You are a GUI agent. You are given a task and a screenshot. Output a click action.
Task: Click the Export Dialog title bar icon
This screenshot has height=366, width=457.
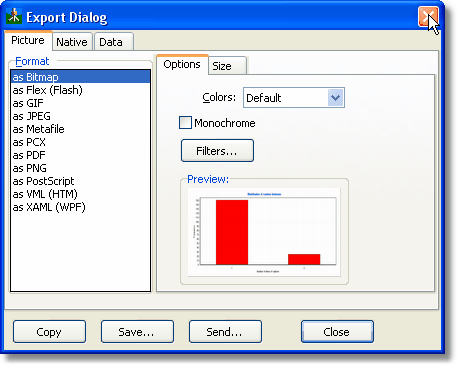point(14,17)
